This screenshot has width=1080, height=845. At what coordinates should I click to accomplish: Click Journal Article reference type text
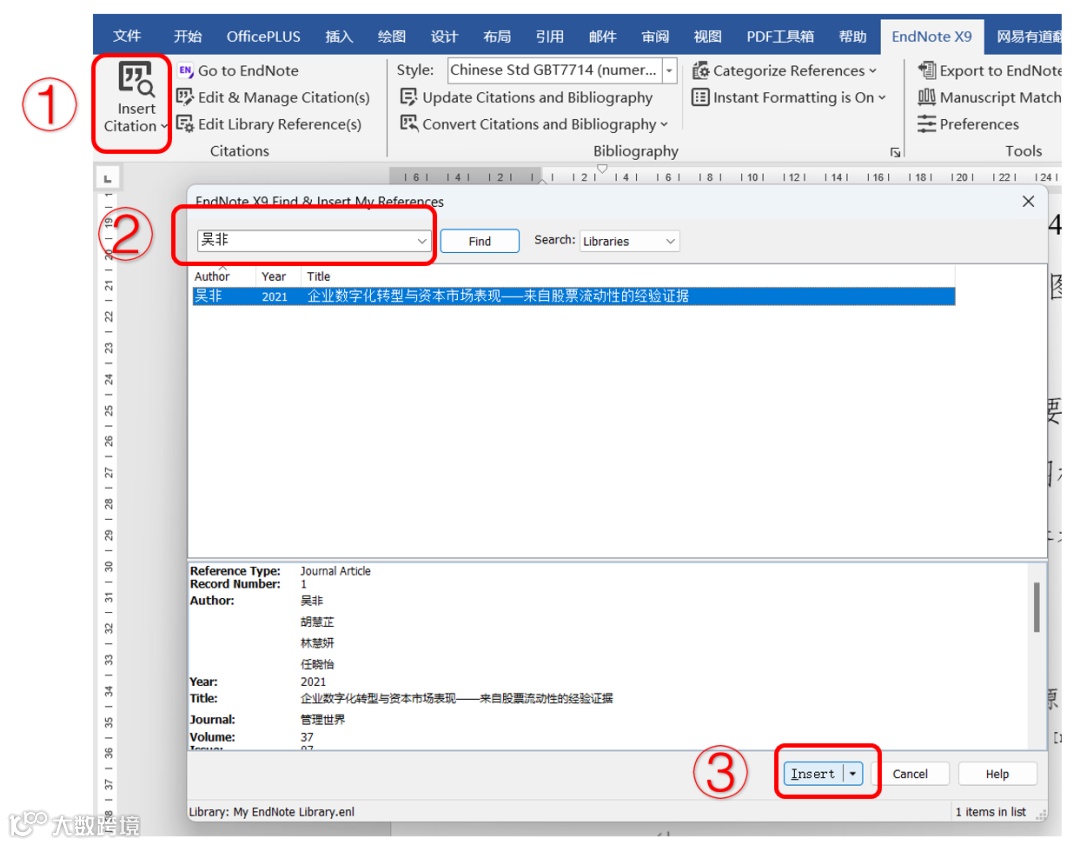tap(335, 571)
